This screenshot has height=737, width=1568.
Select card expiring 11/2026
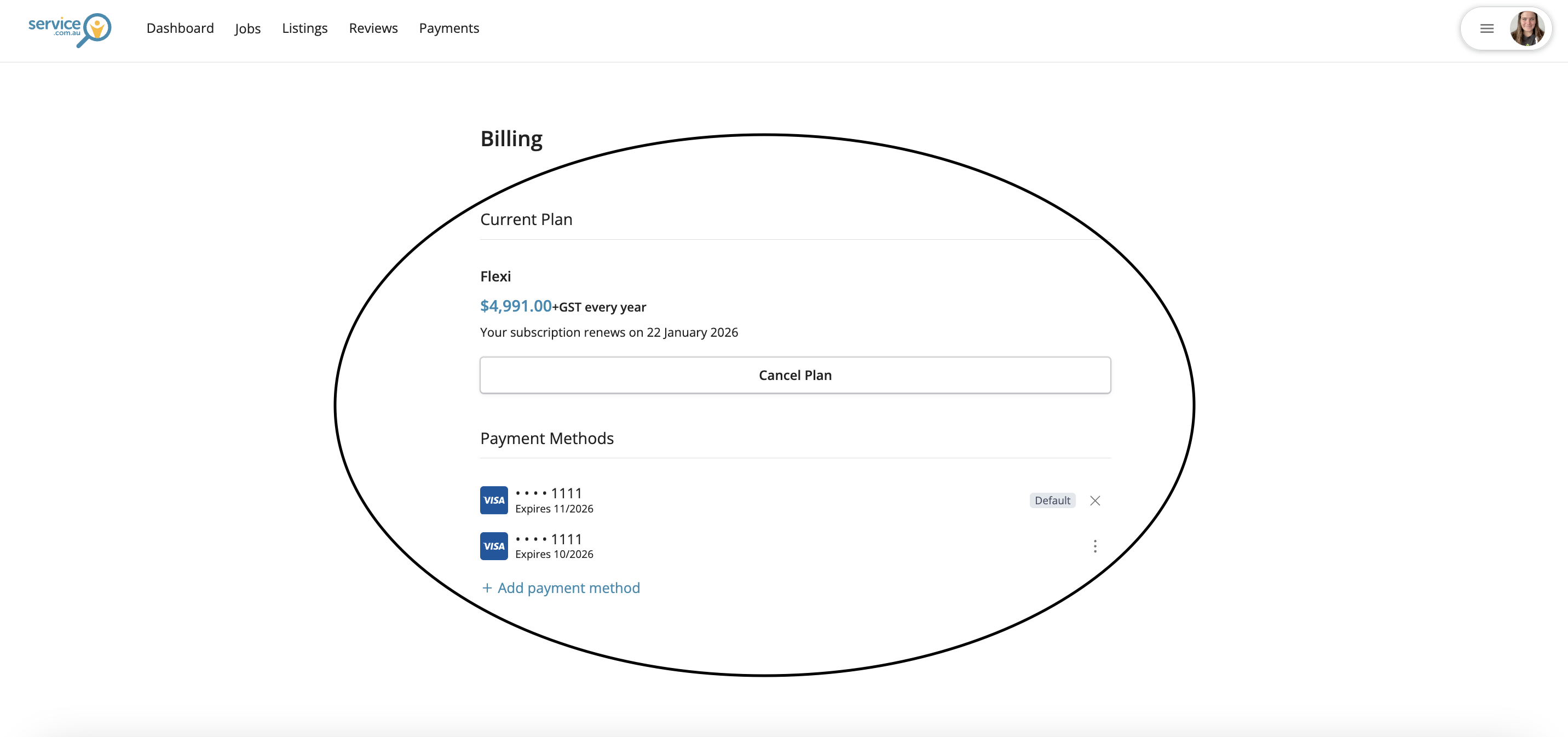pyautogui.click(x=554, y=500)
